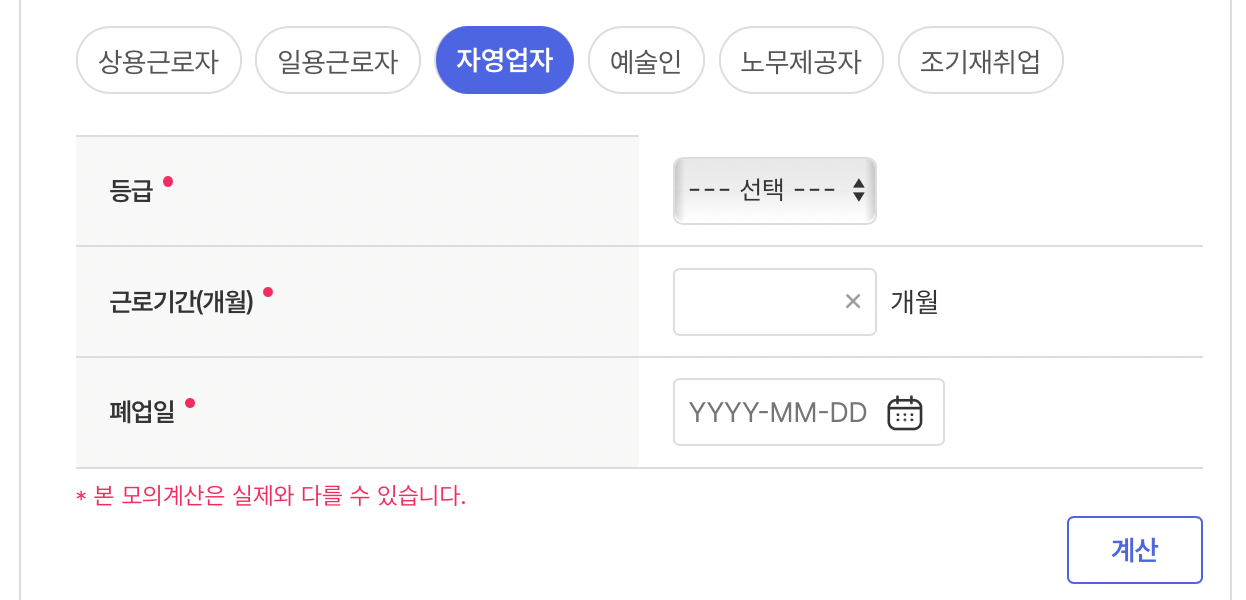Switch to the 노무제공자 tab
The width and height of the screenshot is (1246, 600).
(800, 60)
